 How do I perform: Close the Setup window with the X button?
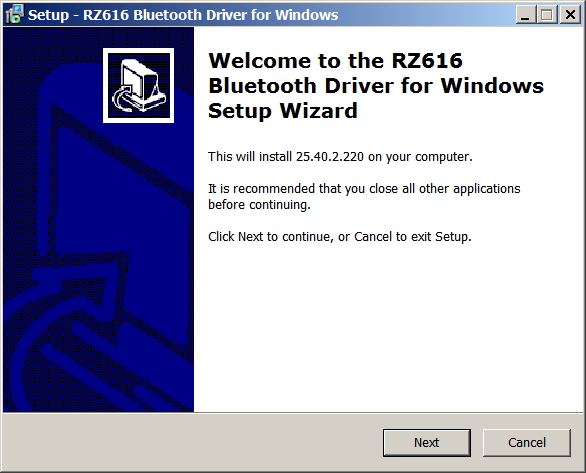570,15
